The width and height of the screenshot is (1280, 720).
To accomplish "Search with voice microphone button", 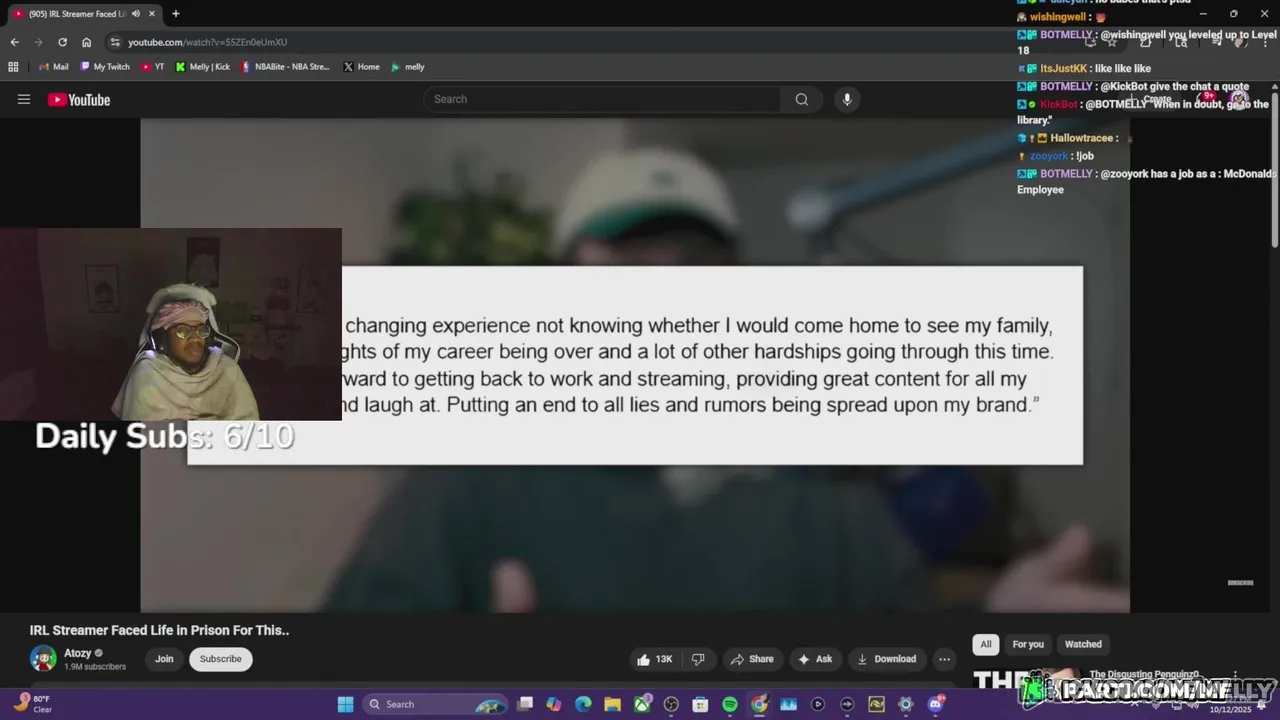I will pos(847,99).
